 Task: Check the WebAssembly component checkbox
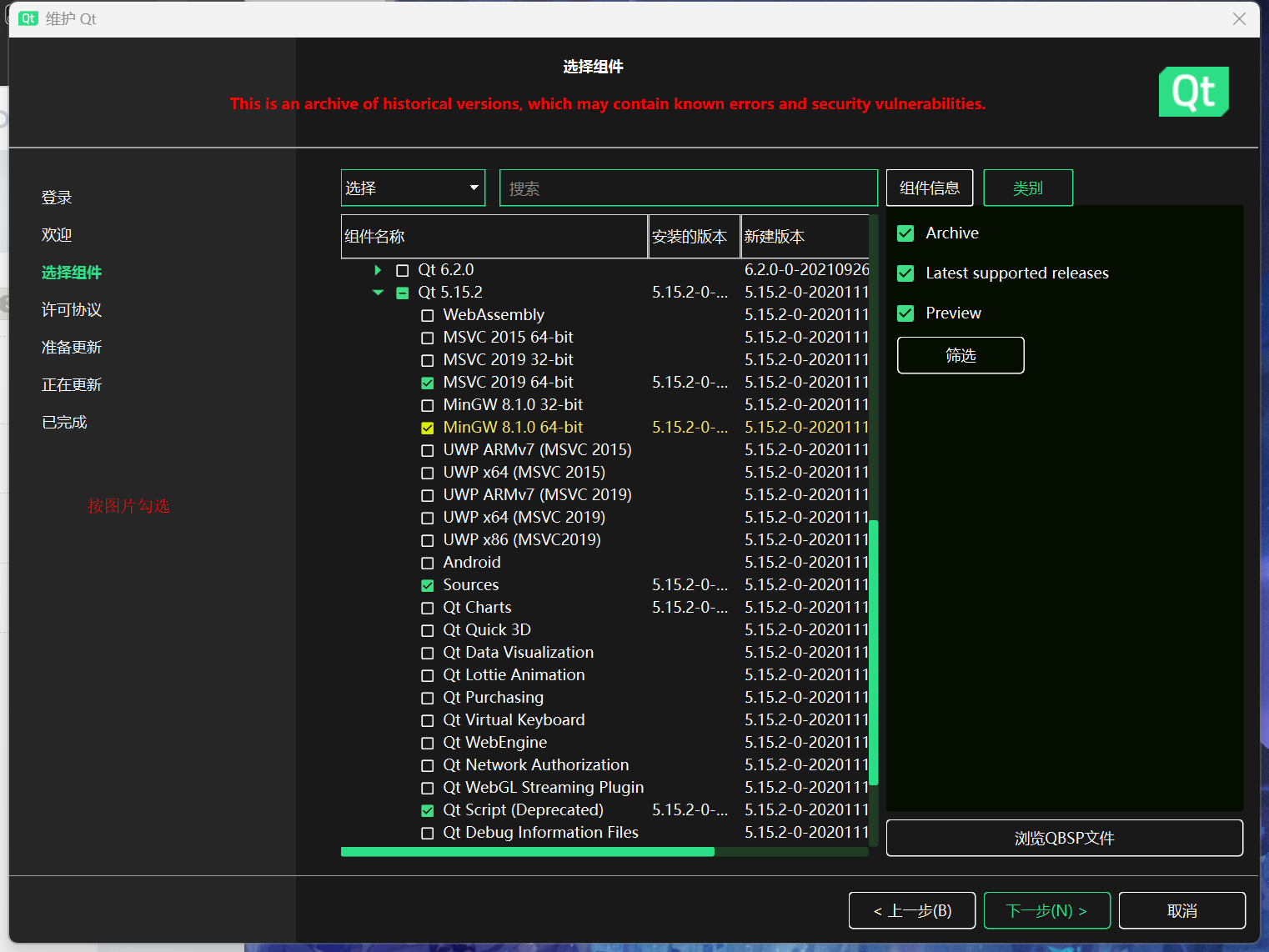coord(428,315)
